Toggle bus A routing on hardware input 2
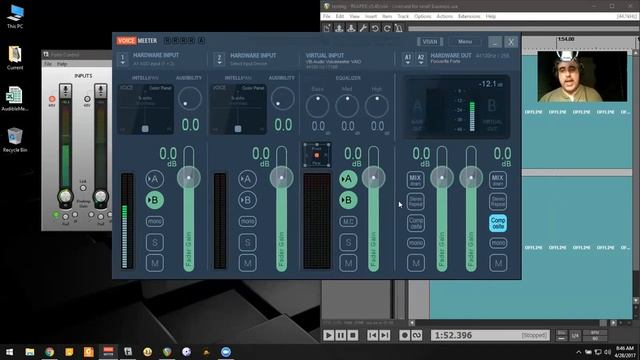The width and height of the screenshot is (640, 360). point(247,179)
